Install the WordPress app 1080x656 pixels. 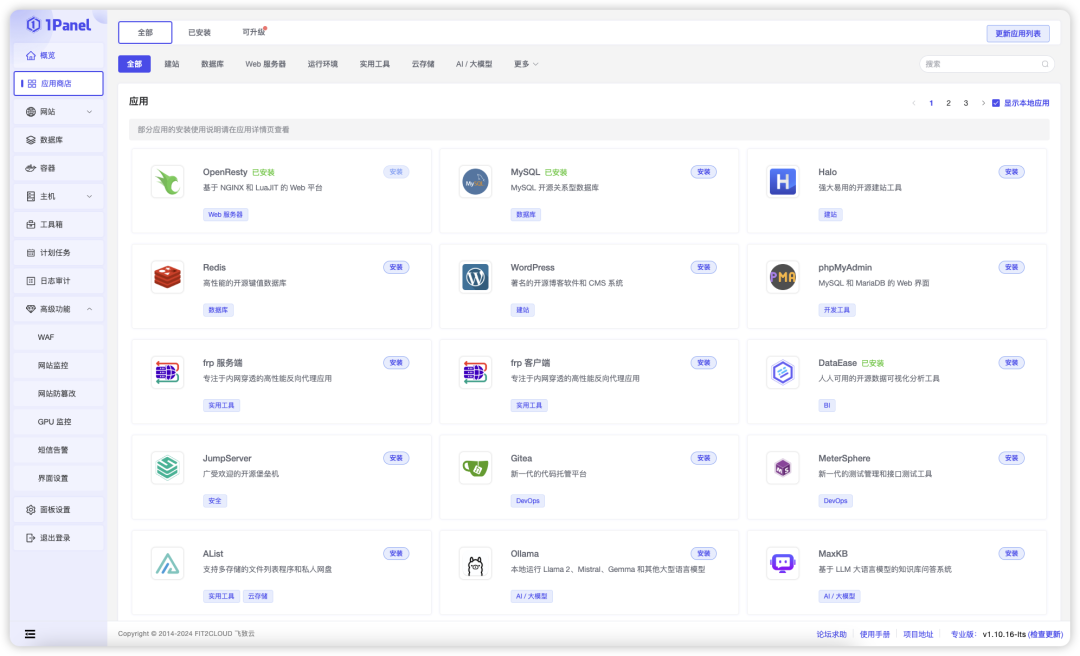(703, 267)
